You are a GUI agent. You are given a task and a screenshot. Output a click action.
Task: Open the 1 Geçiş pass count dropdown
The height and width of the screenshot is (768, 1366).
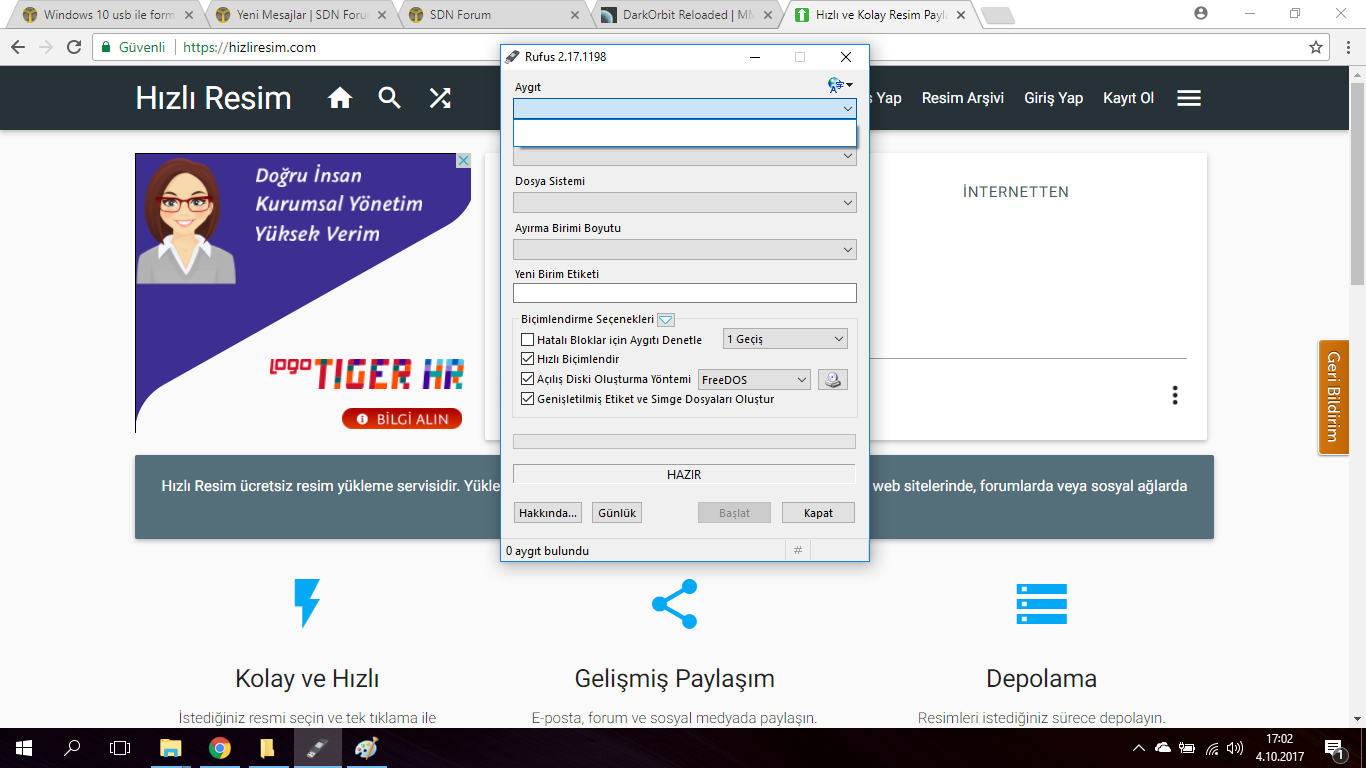tap(785, 339)
